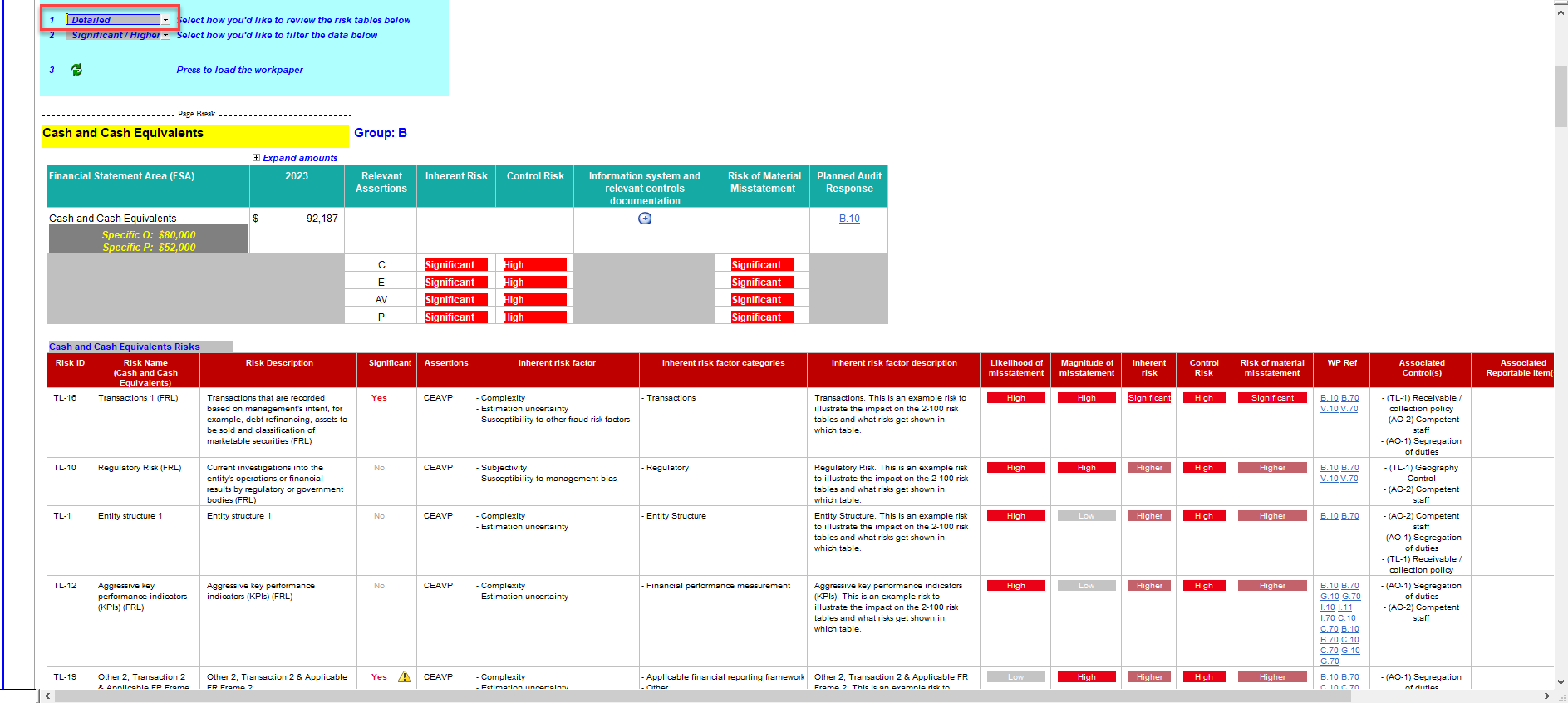Click the scroll-left arrow on the horizontal scrollbar
The image size is (1568, 703).
click(48, 696)
